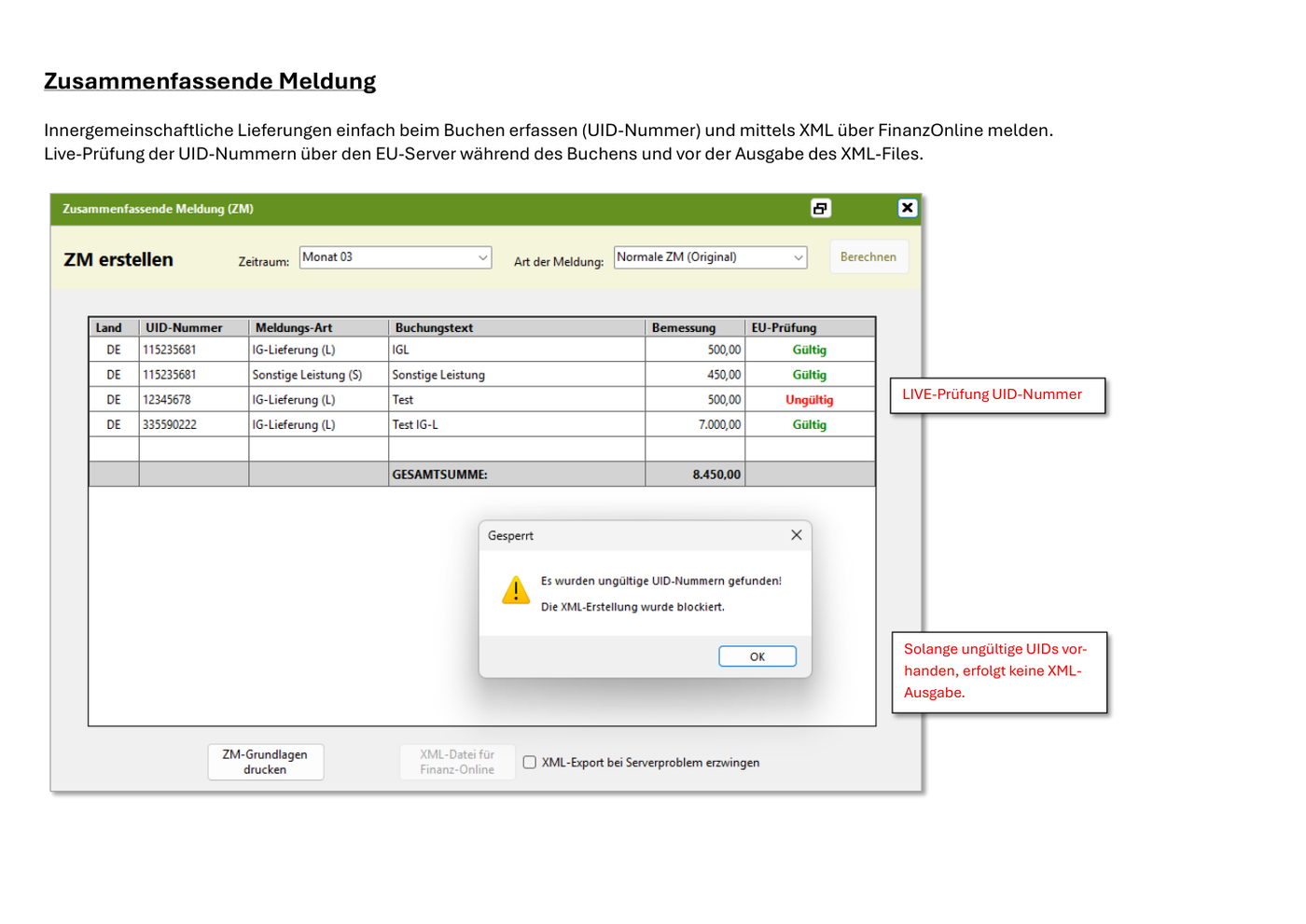Screen dimensions: 1306x924
Task: Select row with UID 335590222
Action: pos(482,424)
